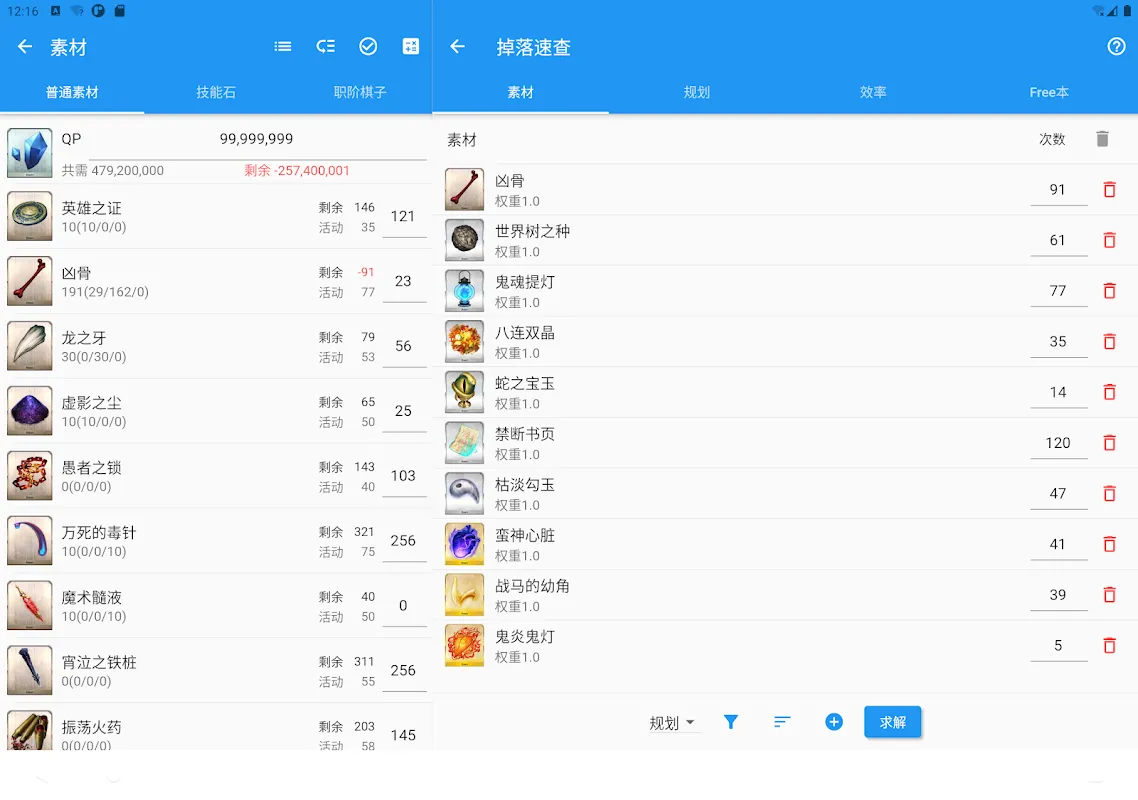1138x800 pixels.
Task: Edit the count field for 鬼魂提灯
Action: (1058, 291)
